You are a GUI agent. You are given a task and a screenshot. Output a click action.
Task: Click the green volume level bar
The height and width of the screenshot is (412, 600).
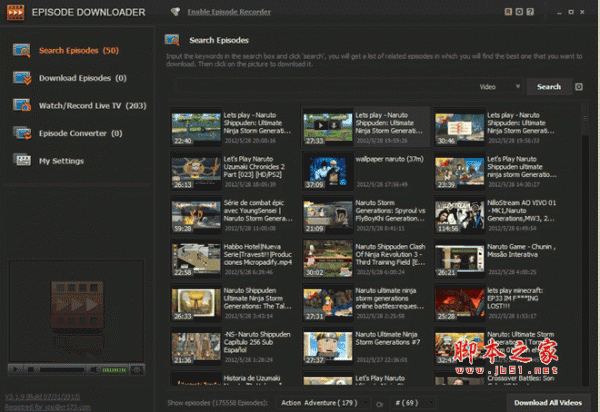tap(114, 370)
